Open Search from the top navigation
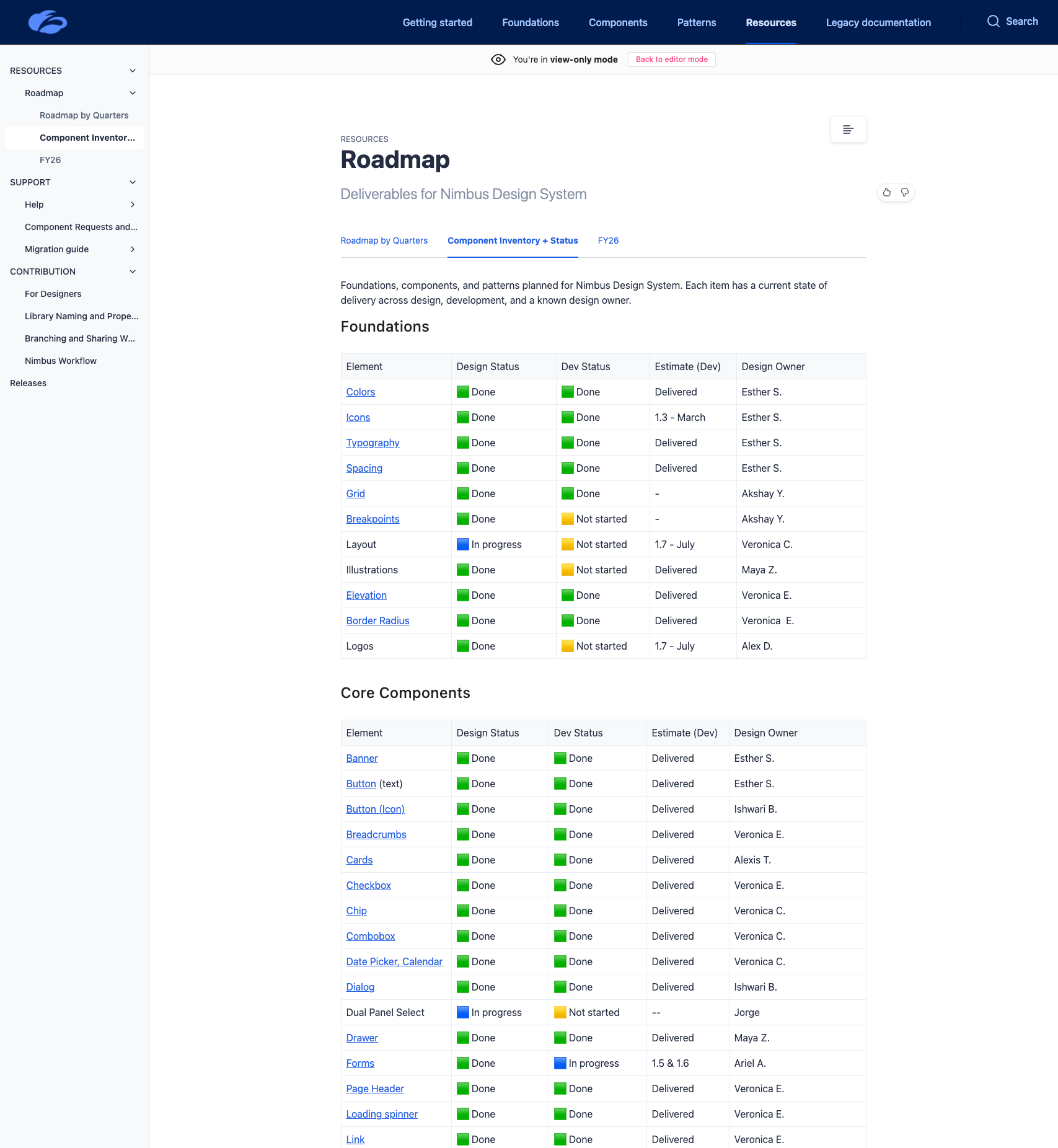This screenshot has width=1058, height=1148. click(x=1013, y=21)
